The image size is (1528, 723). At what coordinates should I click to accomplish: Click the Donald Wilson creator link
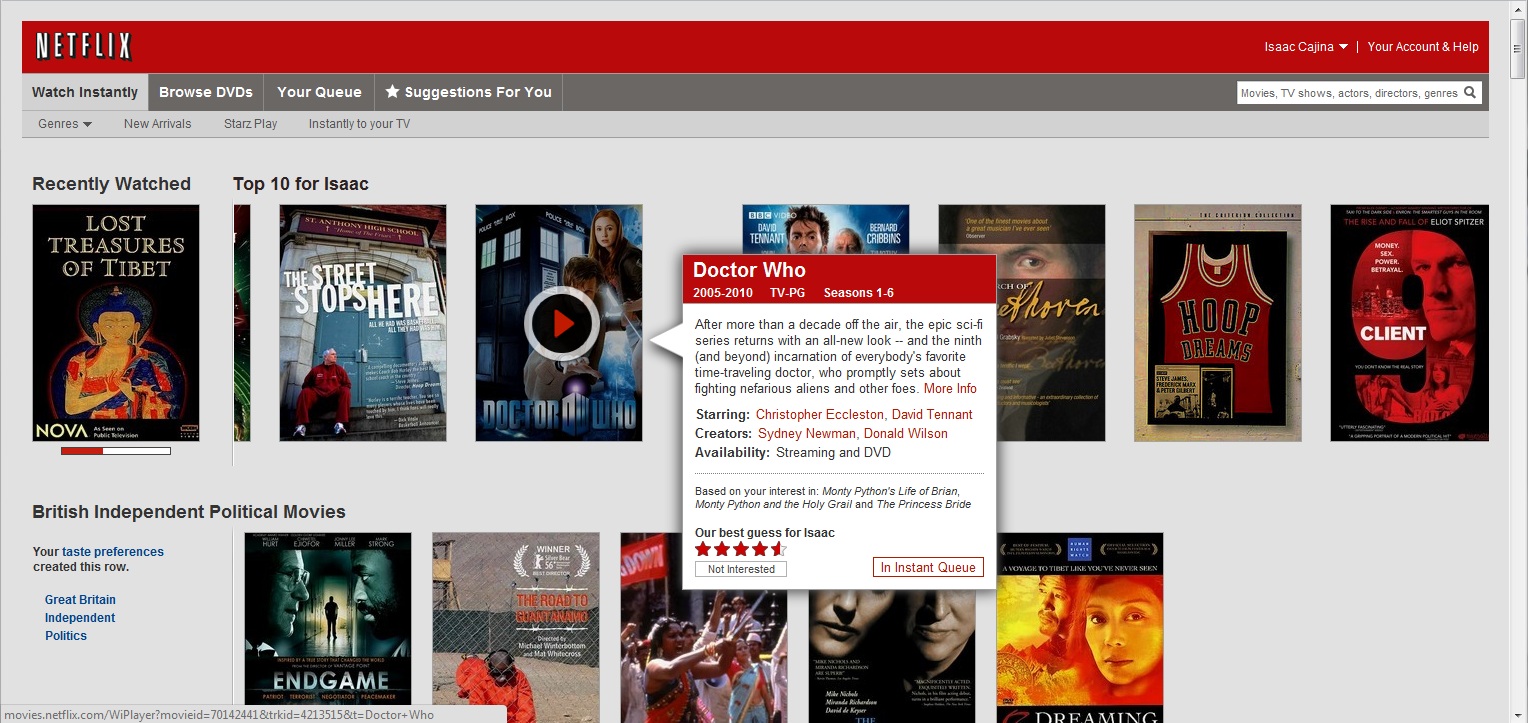click(x=905, y=433)
